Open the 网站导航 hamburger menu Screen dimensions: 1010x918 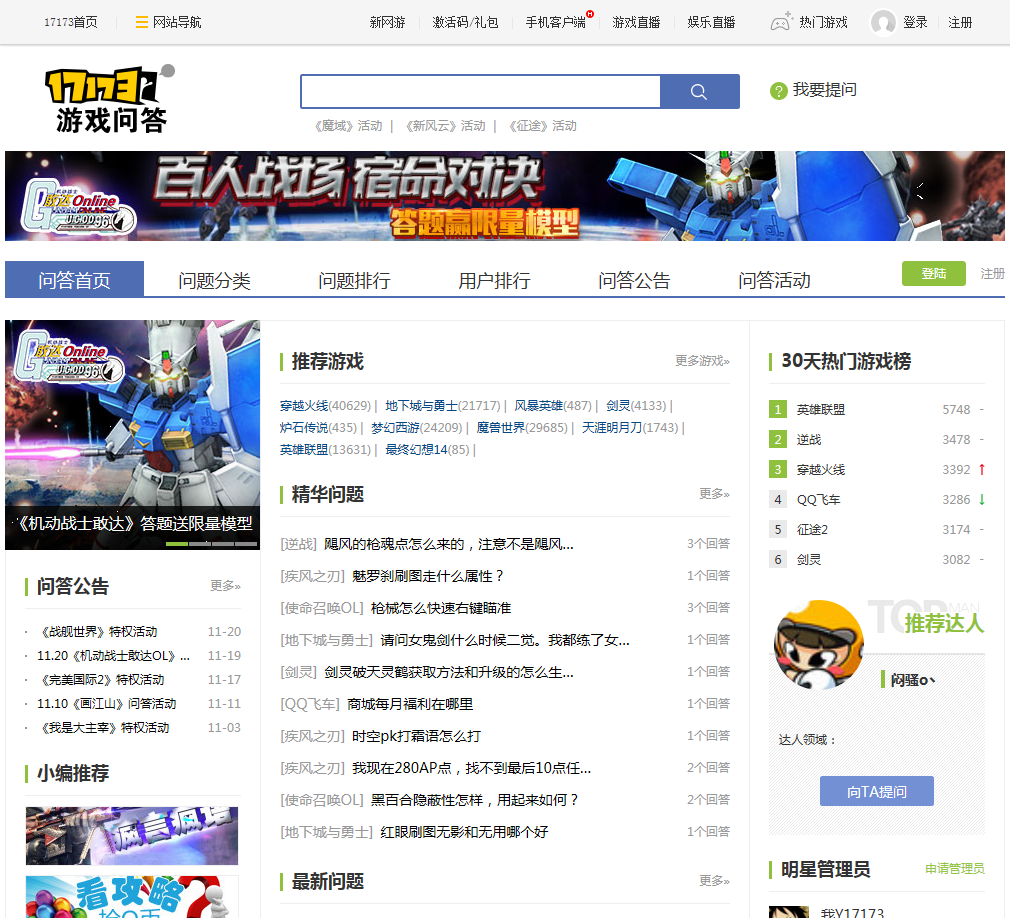168,23
